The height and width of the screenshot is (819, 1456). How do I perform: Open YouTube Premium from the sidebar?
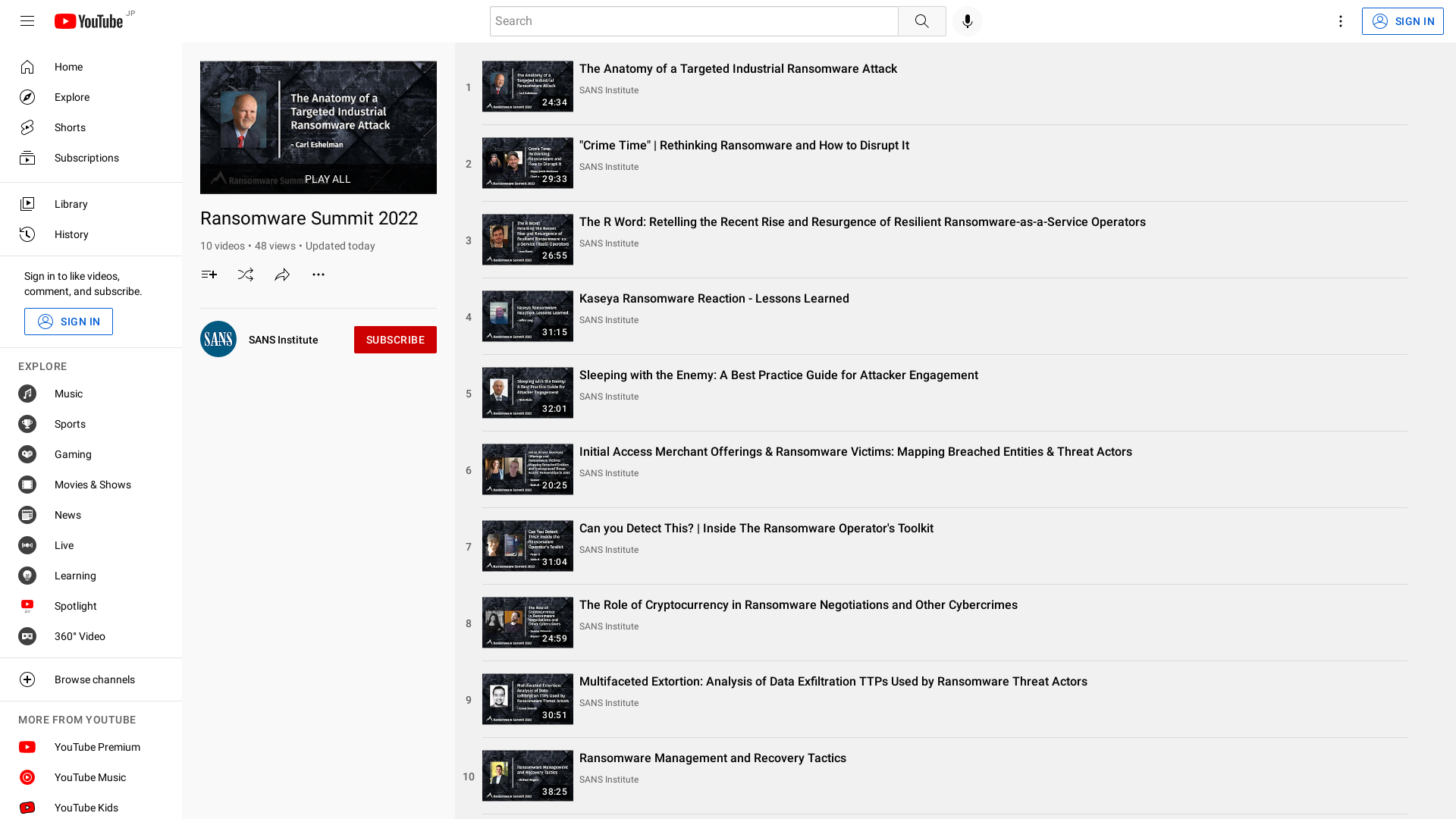point(97,747)
